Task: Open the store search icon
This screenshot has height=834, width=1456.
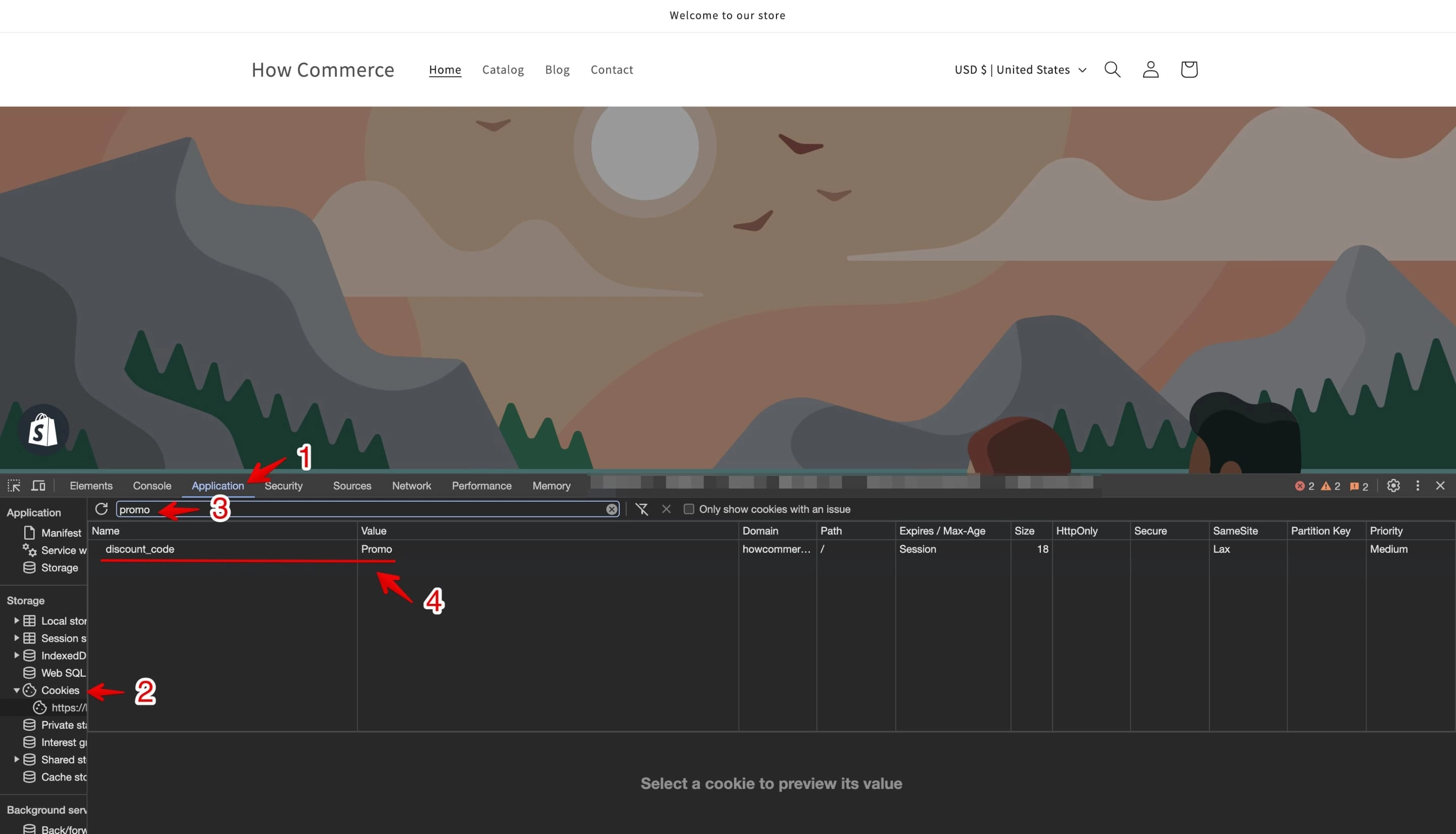Action: point(1112,69)
